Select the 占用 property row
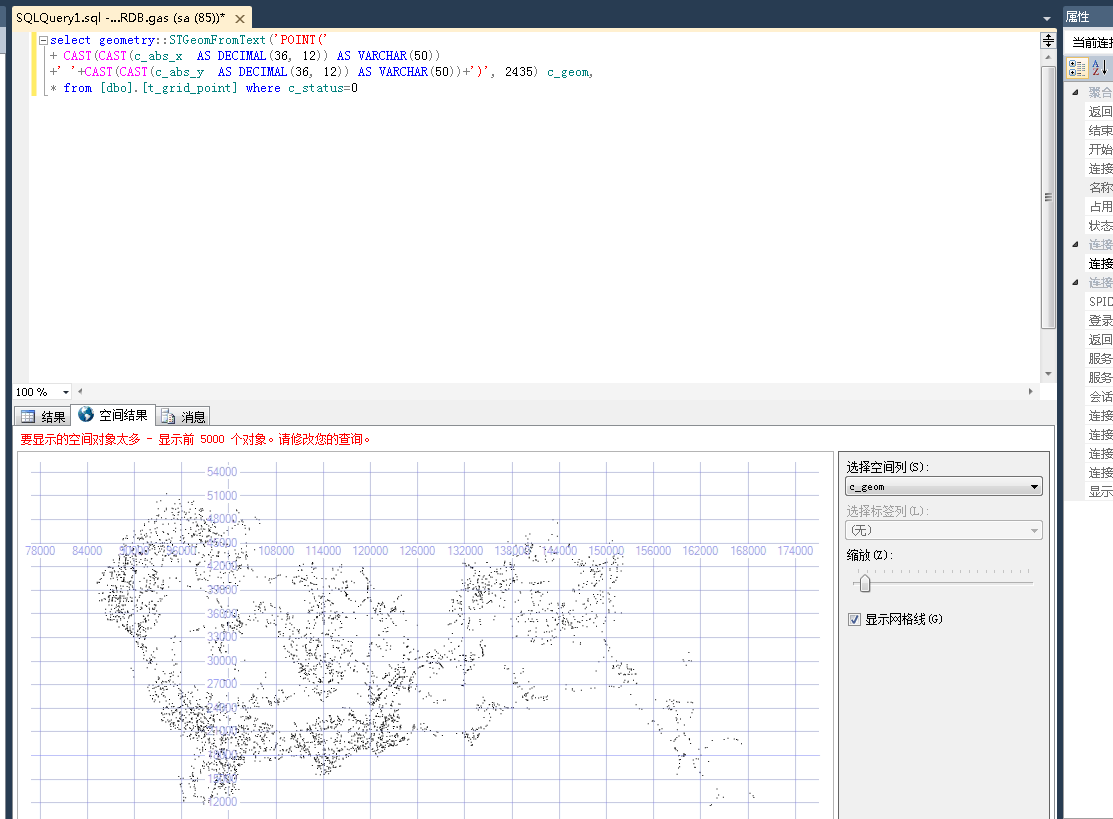 pyautogui.click(x=1100, y=207)
